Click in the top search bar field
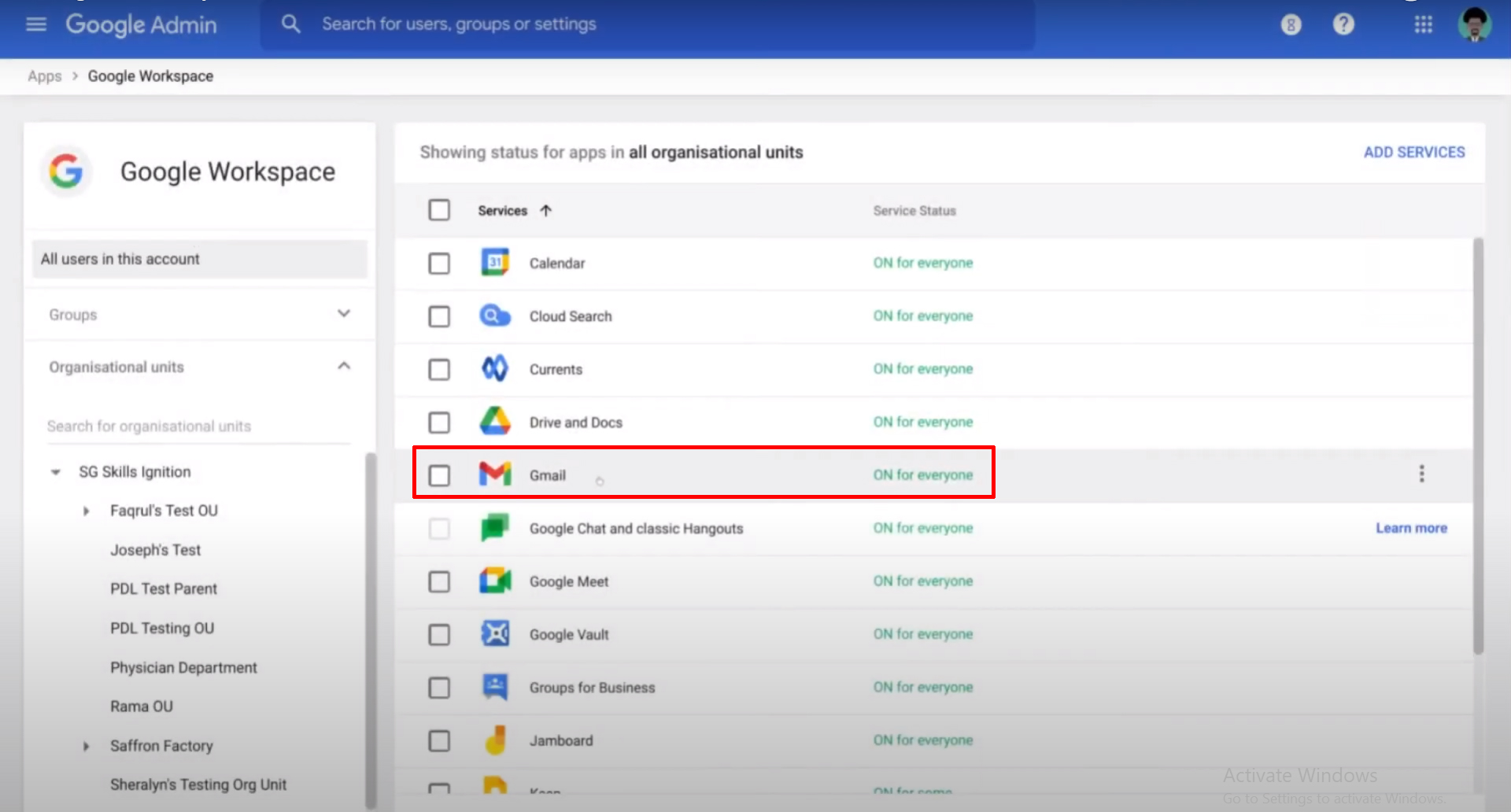This screenshot has height=812, width=1511. 648,24
